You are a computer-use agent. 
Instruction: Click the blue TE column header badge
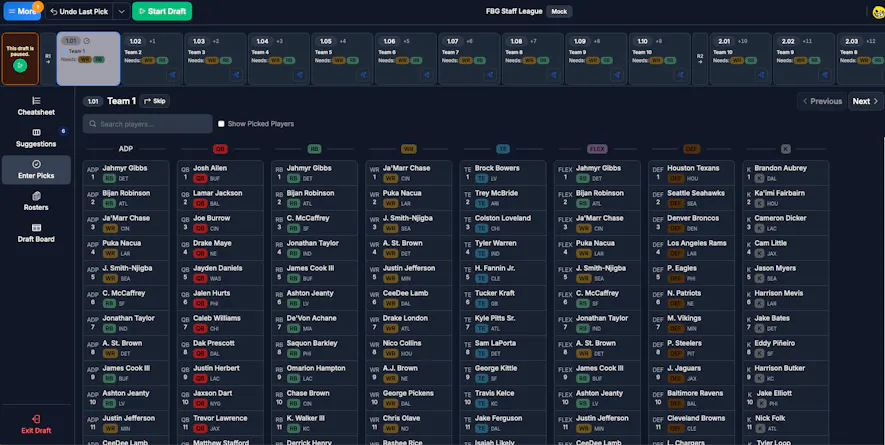[503, 149]
